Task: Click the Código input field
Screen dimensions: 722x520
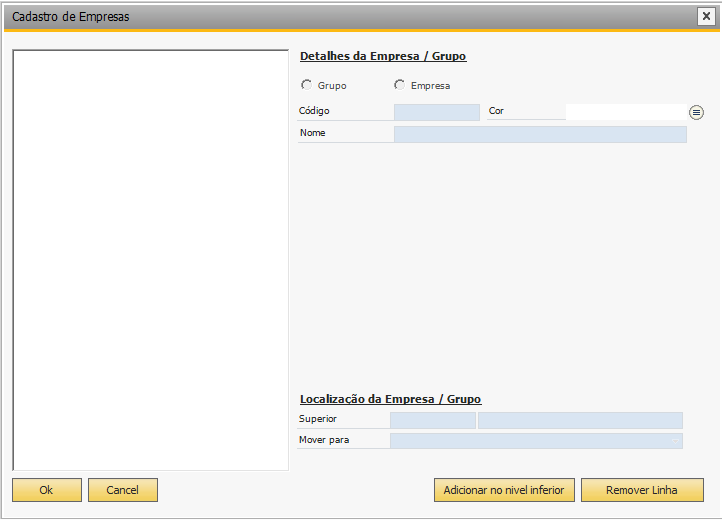Action: point(437,112)
